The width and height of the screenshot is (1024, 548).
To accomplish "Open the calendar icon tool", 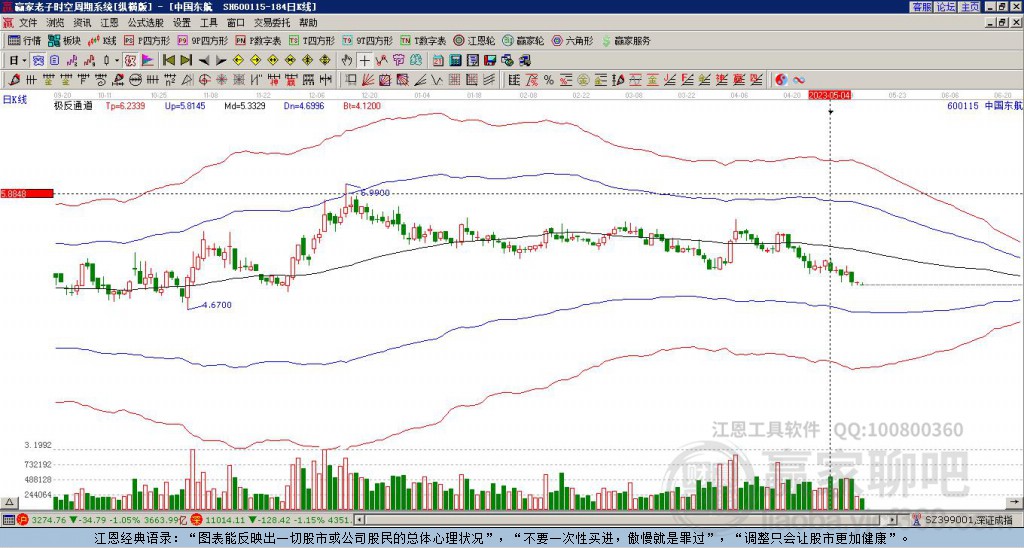I will (438, 61).
